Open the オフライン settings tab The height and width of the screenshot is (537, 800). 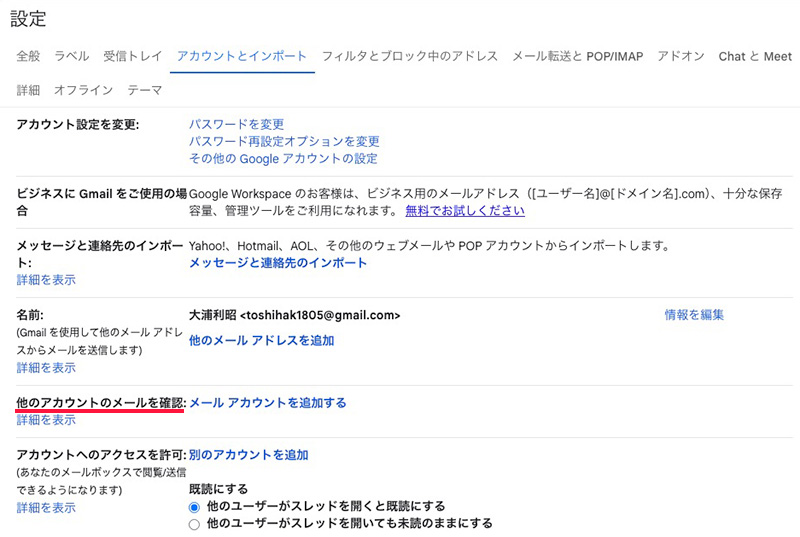tap(83, 91)
